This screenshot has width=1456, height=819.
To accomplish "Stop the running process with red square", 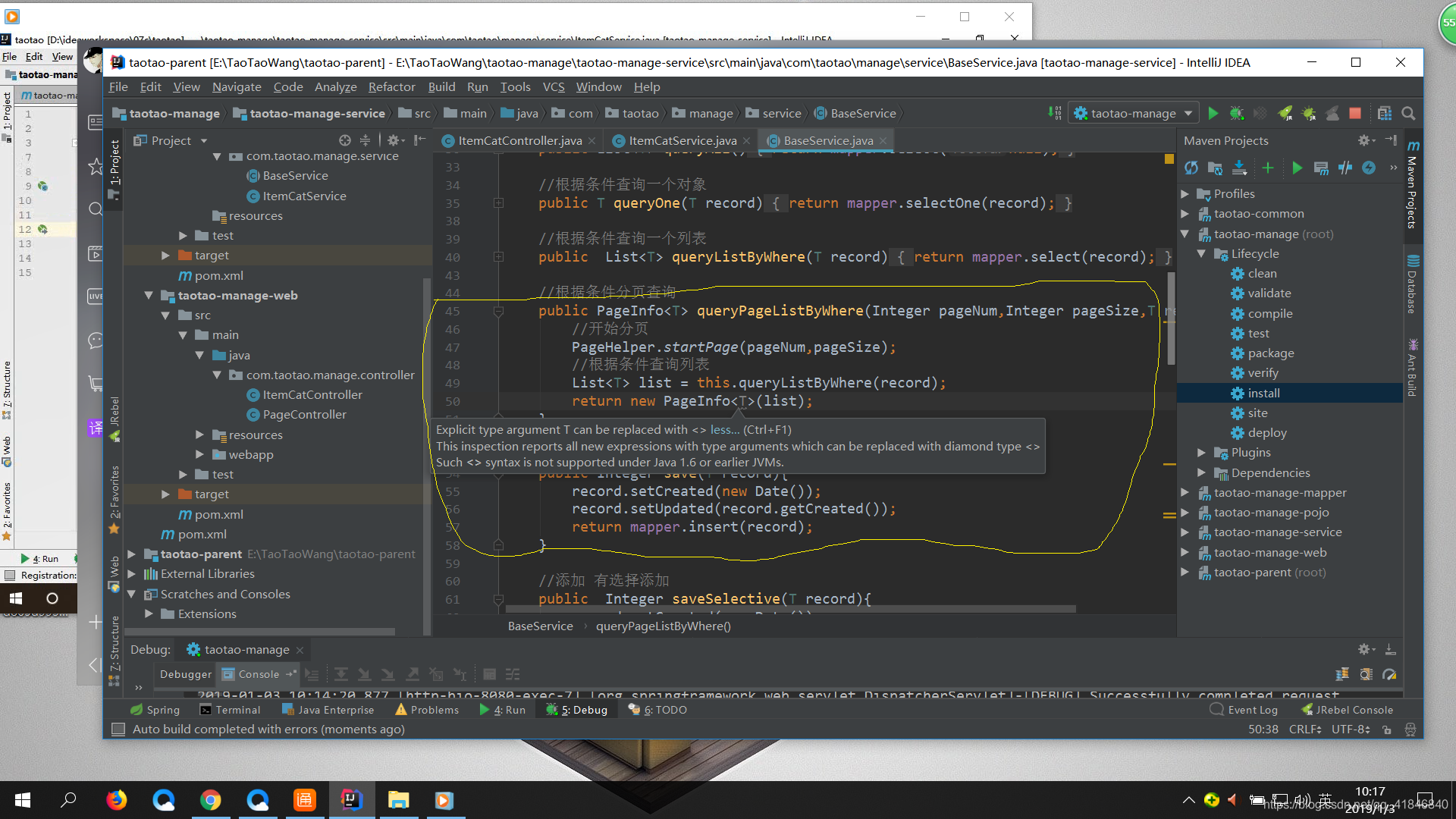I will (1355, 113).
